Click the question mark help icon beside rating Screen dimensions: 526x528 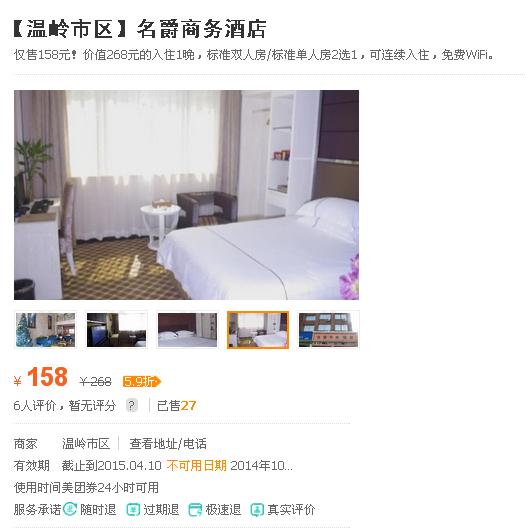[132, 405]
